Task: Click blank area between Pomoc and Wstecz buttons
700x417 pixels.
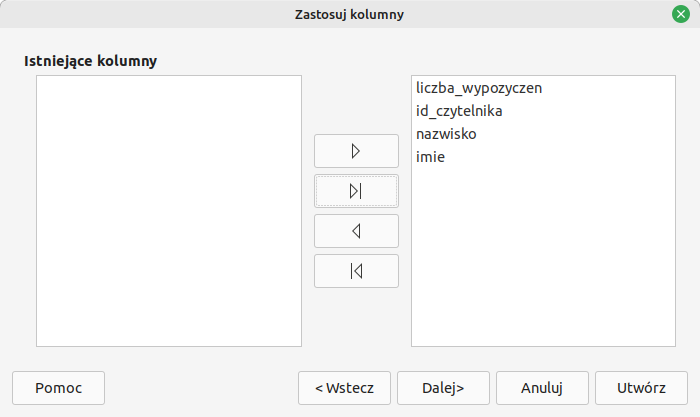Action: [x=200, y=388]
